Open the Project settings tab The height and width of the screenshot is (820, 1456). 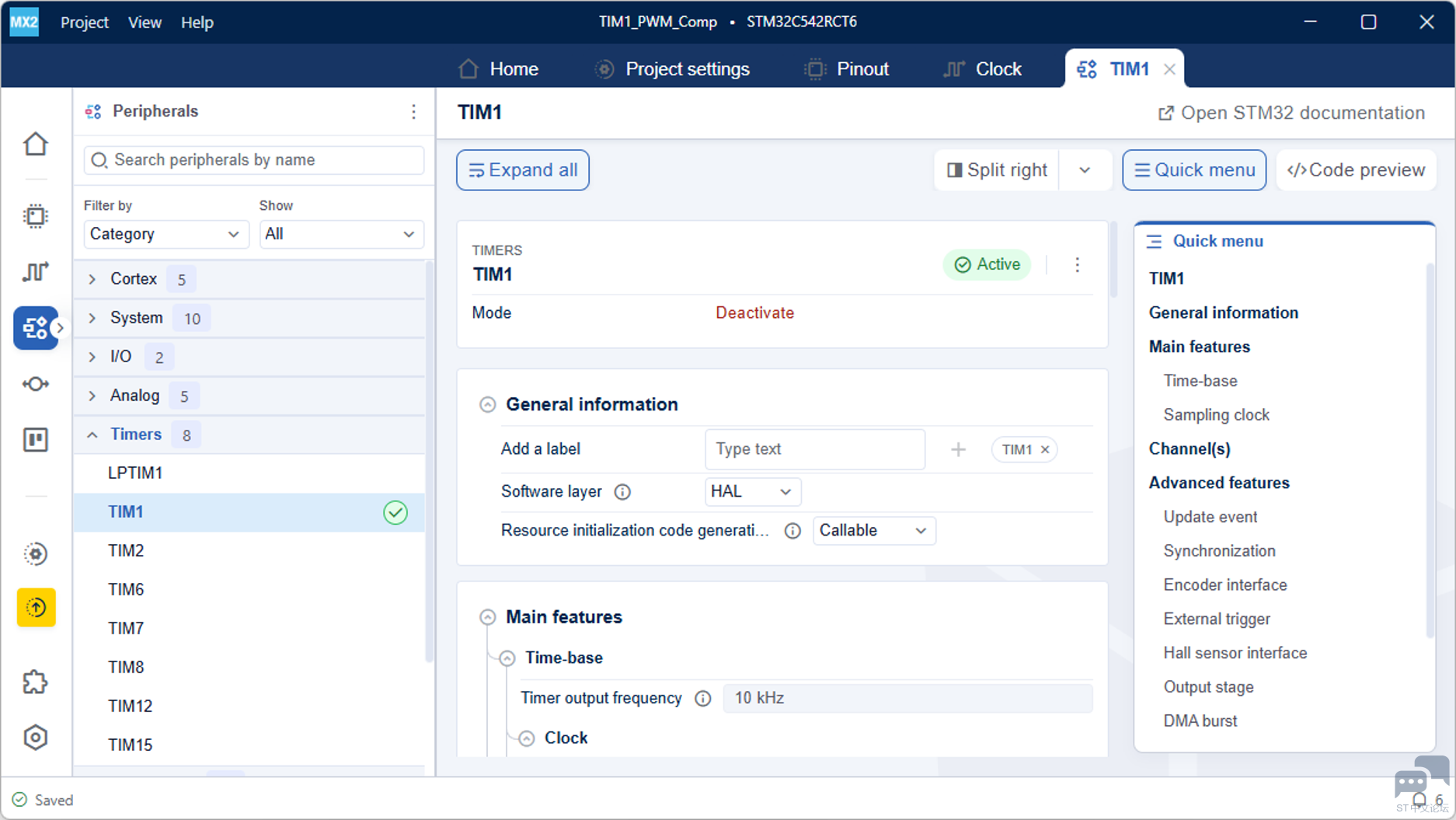[672, 69]
